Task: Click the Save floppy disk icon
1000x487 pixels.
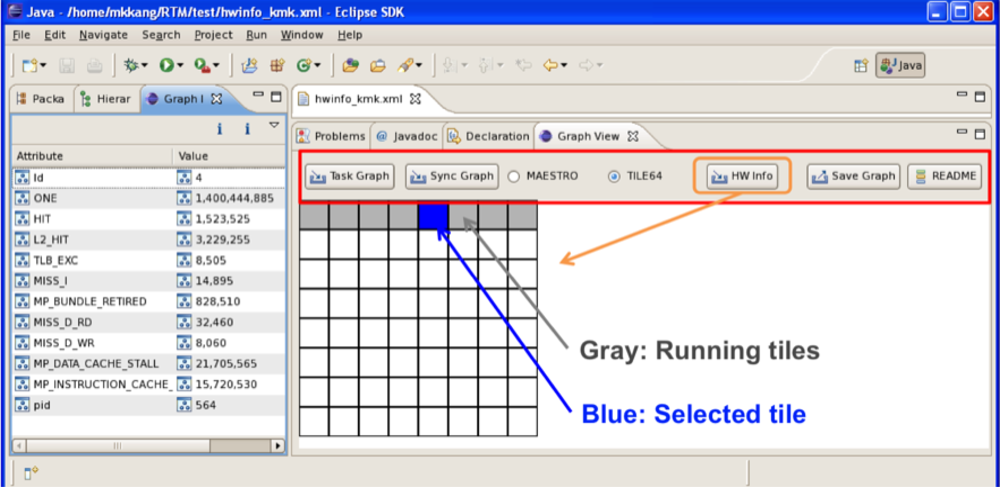Action: click(68, 65)
